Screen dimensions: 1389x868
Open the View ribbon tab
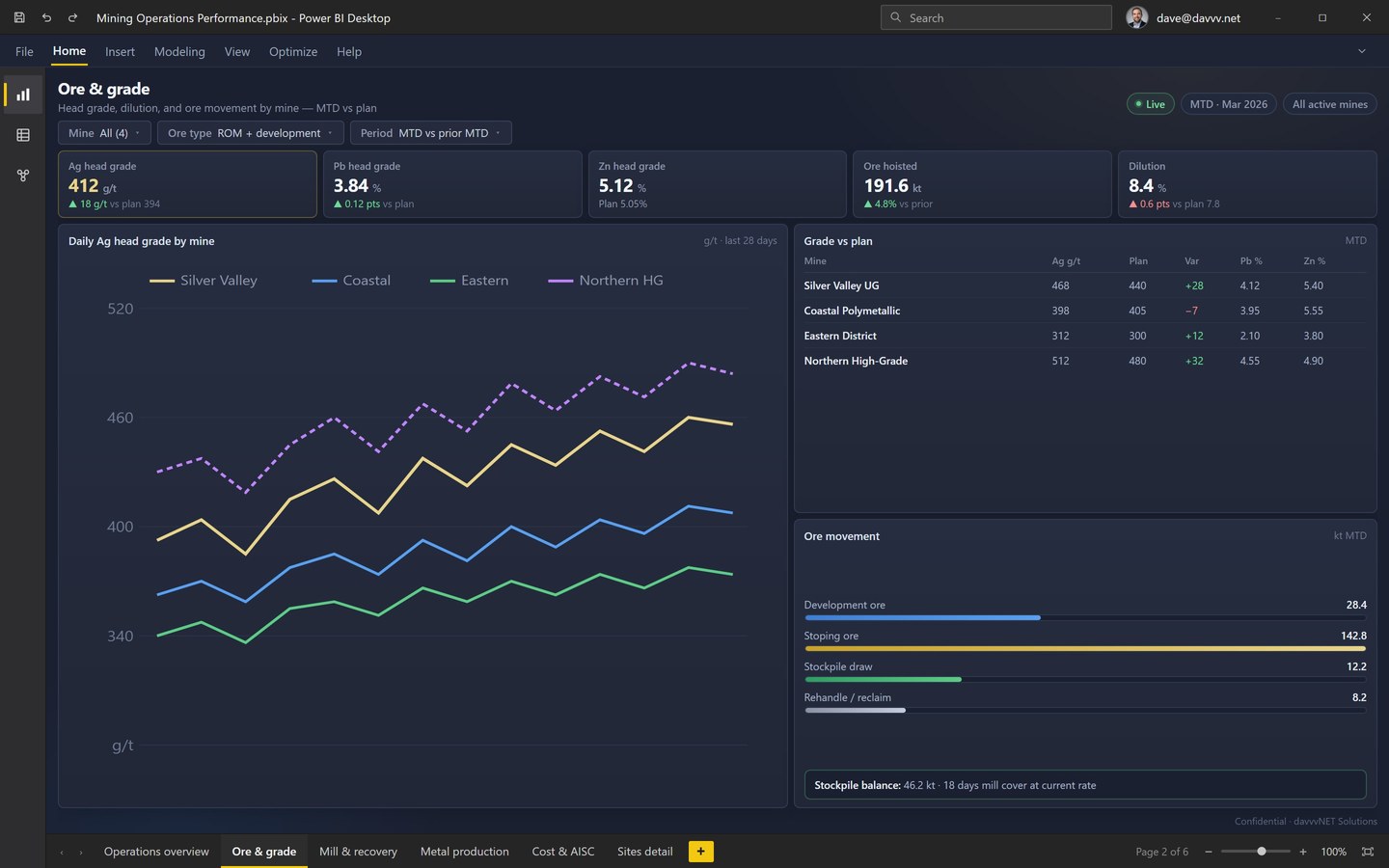coord(237,52)
